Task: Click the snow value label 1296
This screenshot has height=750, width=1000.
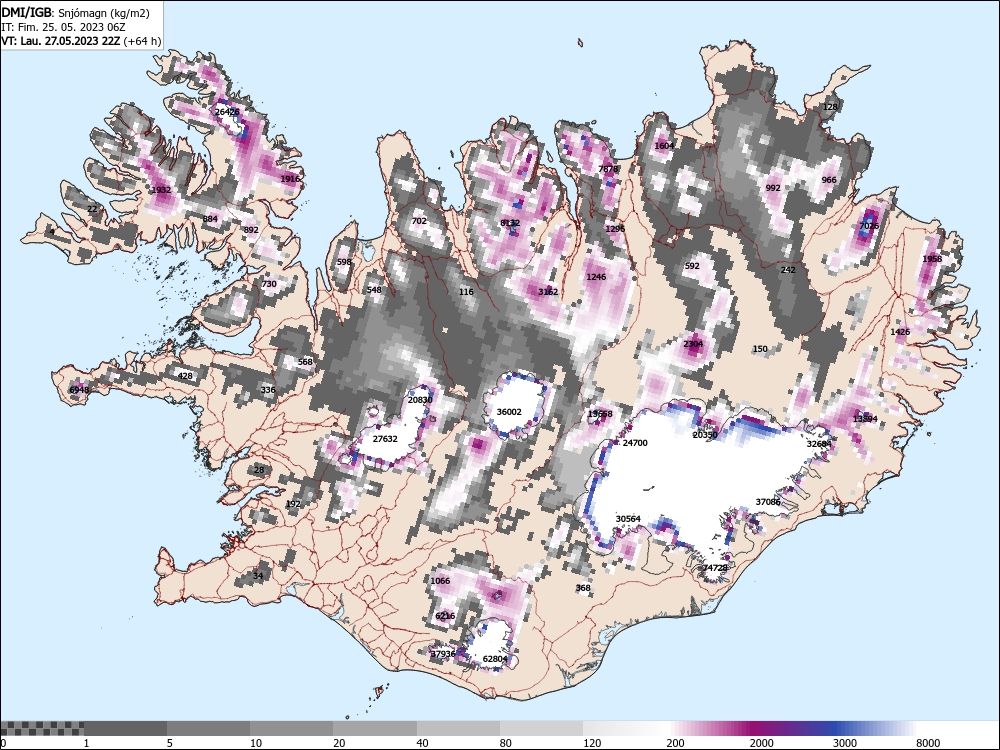Action: [615, 229]
